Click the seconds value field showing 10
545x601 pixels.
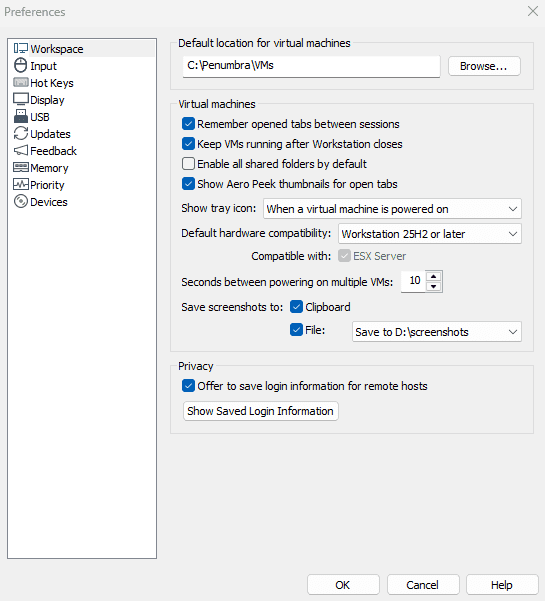point(414,281)
